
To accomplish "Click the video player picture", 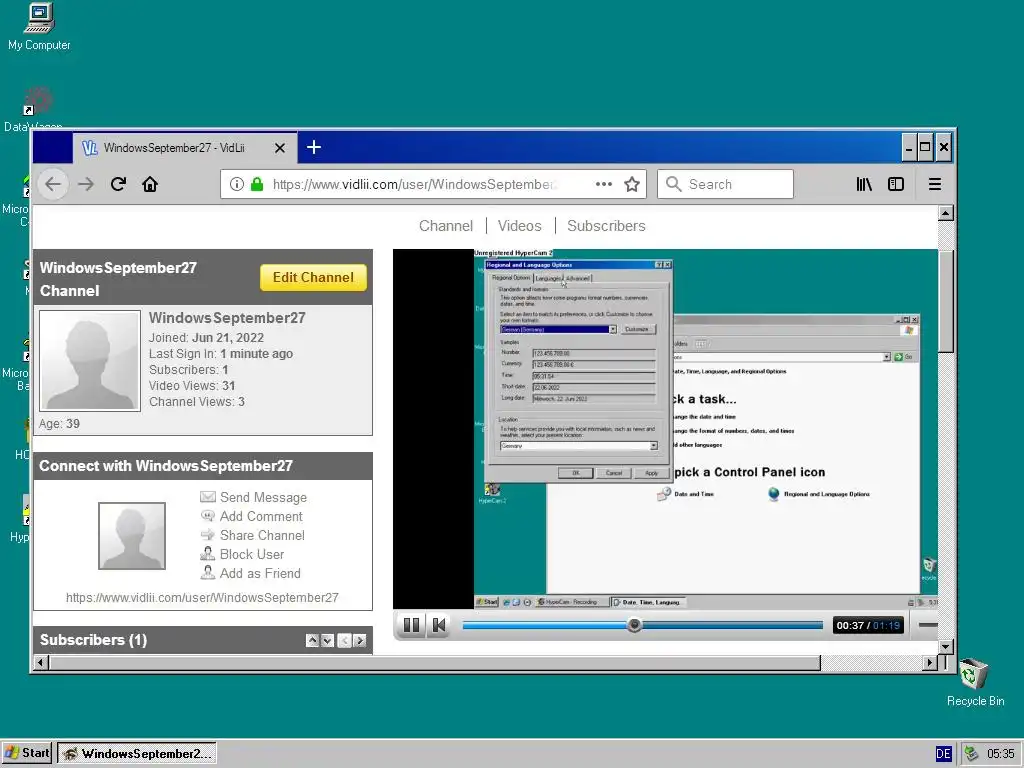I will tap(665, 429).
